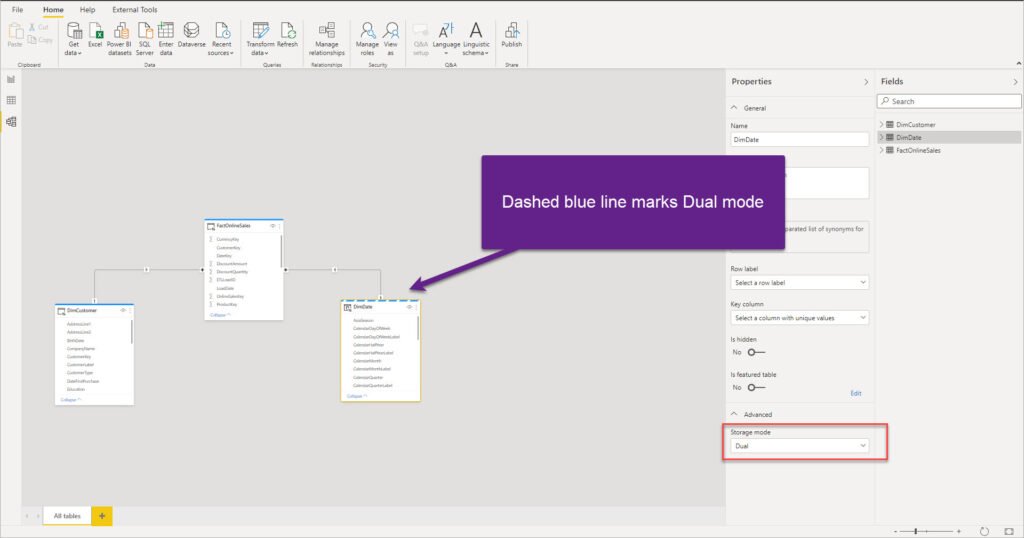Toggle the Is featured table switch
The width and height of the screenshot is (1024, 538).
756,387
